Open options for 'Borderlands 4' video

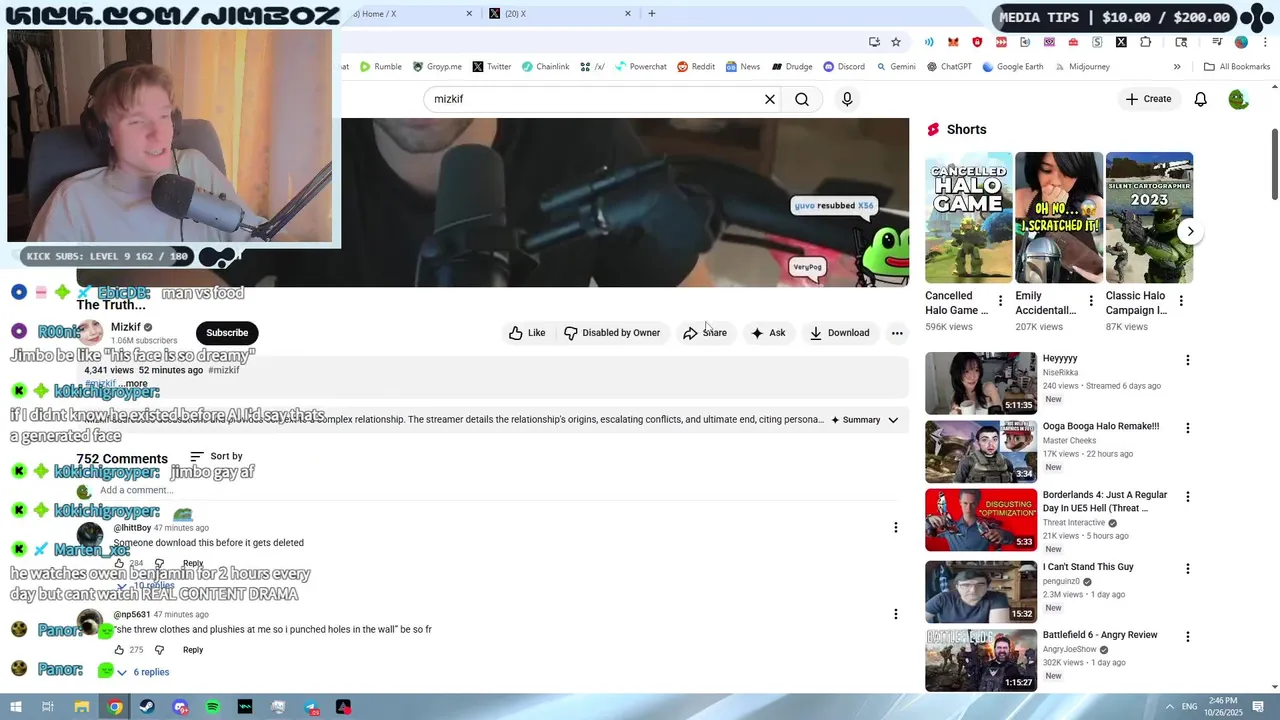coord(1188,497)
